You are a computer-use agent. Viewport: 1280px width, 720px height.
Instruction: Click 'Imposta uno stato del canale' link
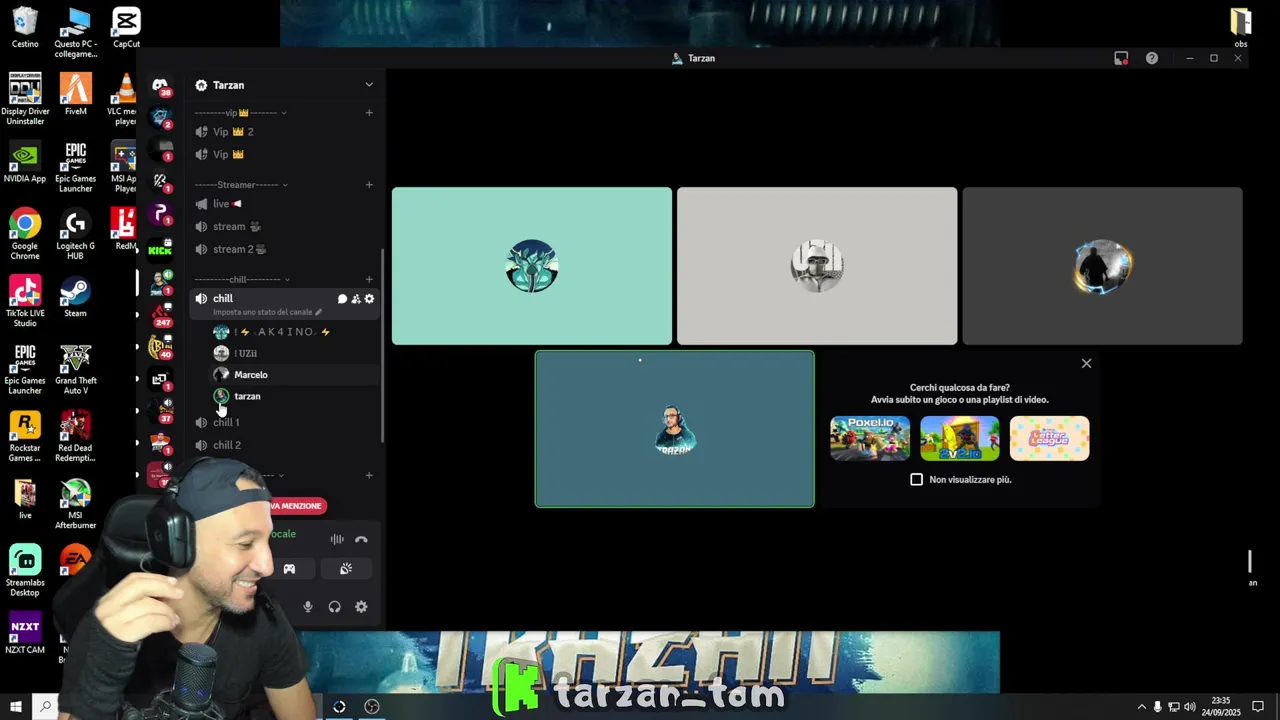click(x=263, y=312)
